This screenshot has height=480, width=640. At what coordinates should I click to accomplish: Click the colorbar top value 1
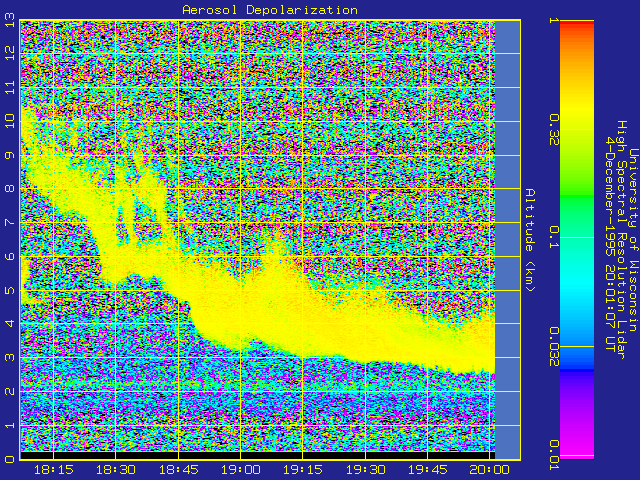tap(554, 20)
